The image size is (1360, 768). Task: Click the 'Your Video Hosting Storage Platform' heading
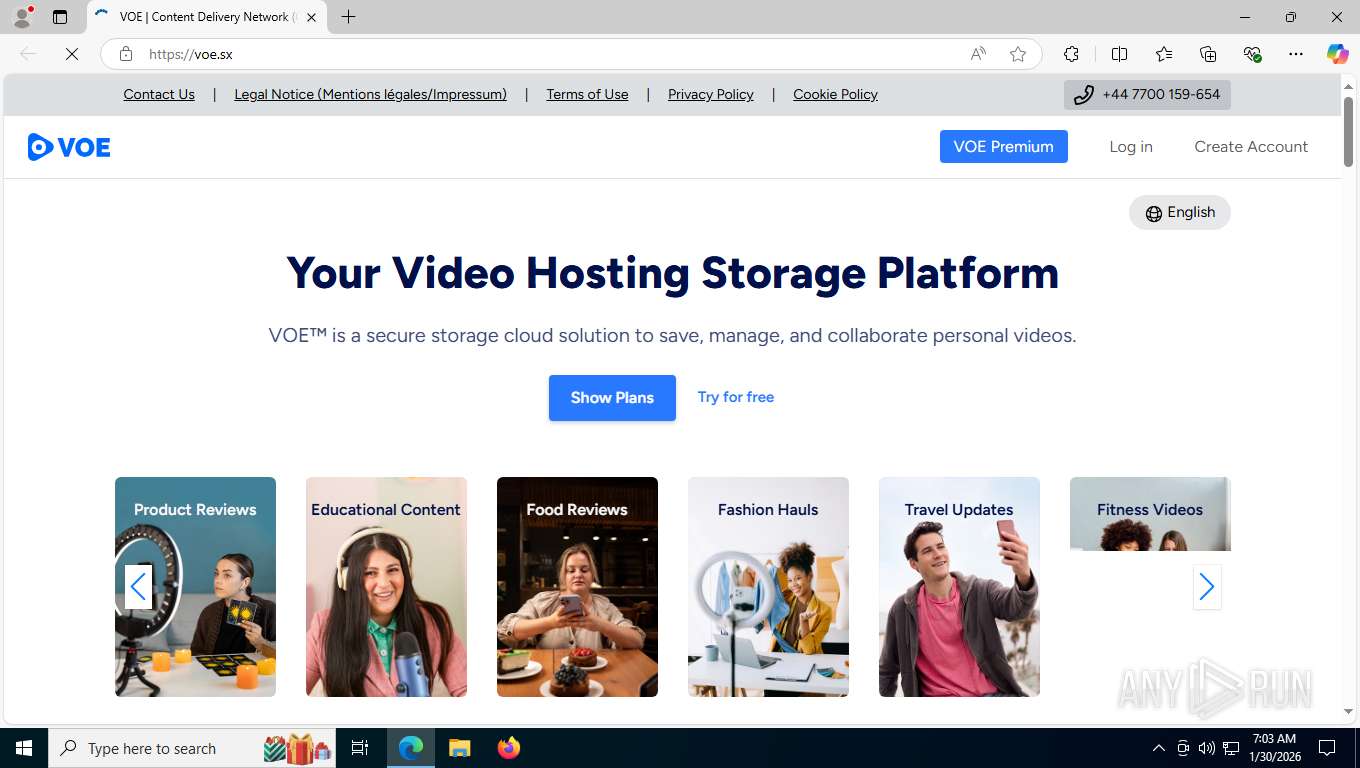tap(672, 273)
